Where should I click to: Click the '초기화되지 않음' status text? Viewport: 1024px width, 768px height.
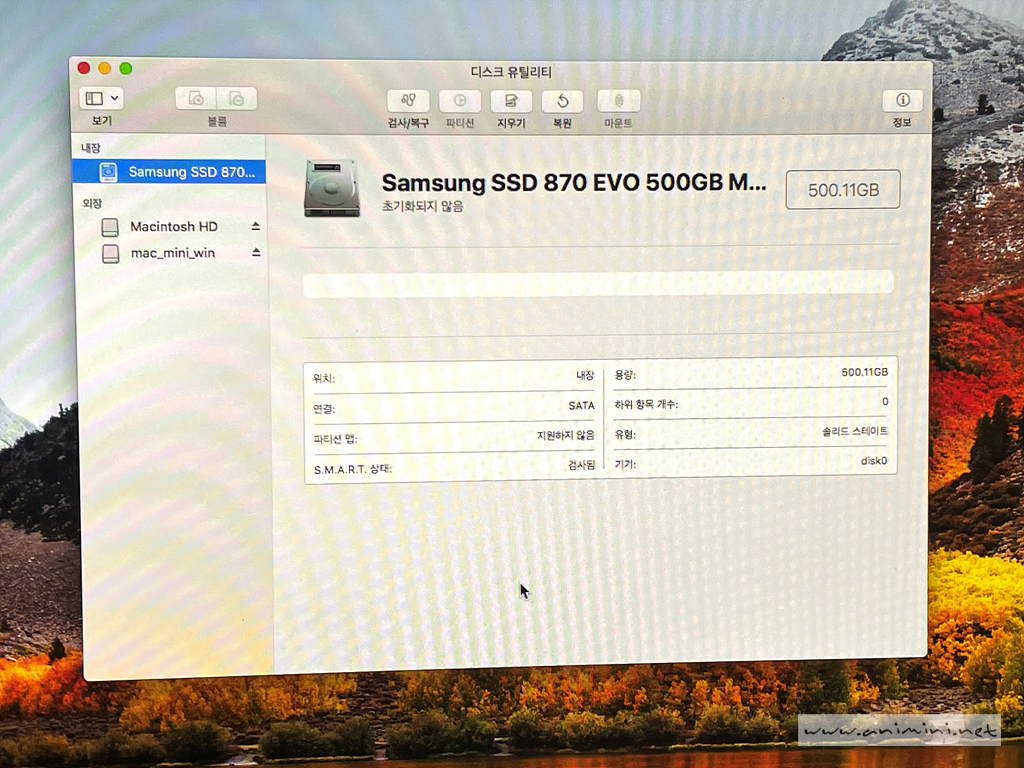(x=423, y=206)
